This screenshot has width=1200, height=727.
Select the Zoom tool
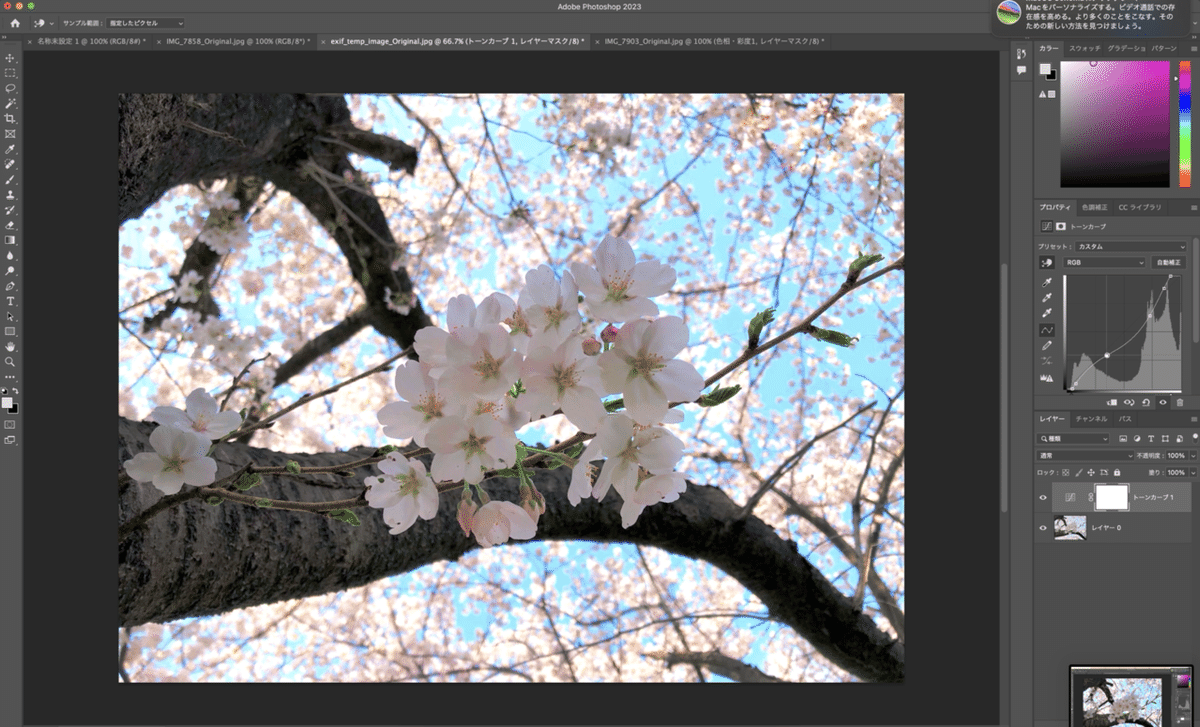11,361
